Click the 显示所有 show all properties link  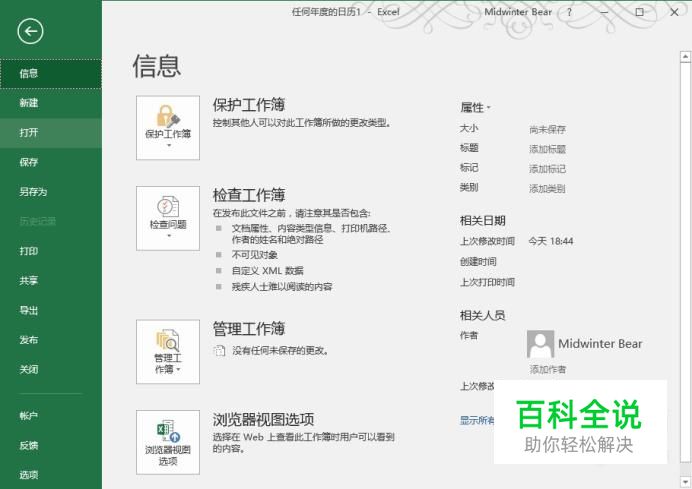pyautogui.click(x=477, y=420)
